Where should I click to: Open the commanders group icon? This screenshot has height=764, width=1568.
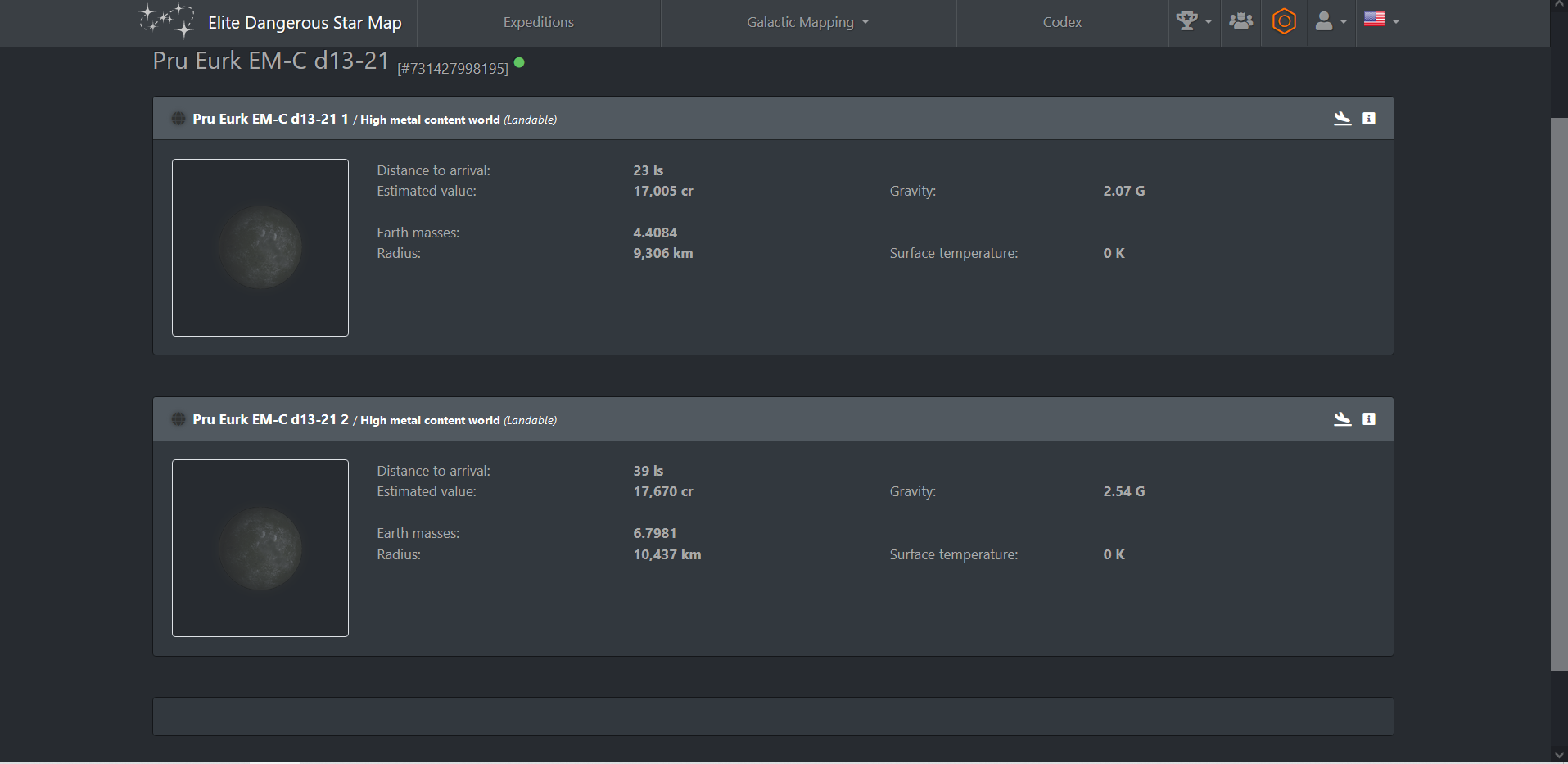(1240, 21)
